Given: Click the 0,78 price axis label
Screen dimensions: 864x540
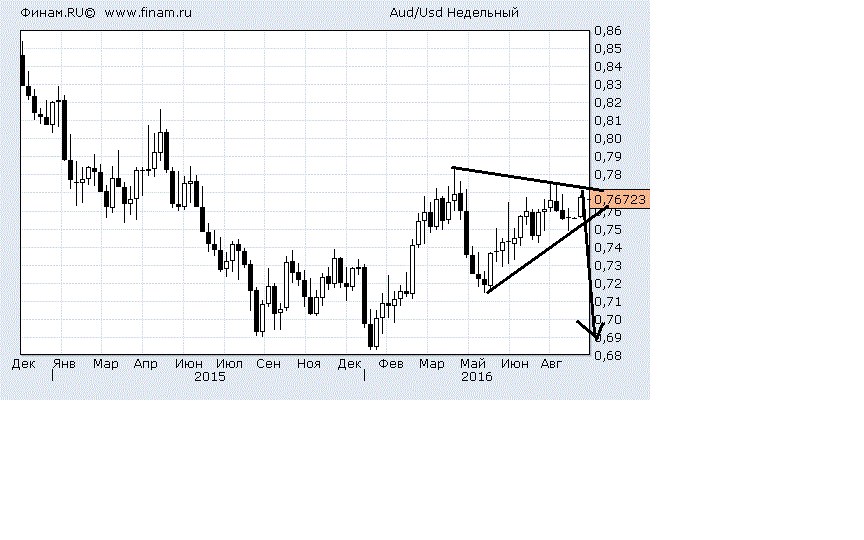Looking at the screenshot, I should coord(608,175).
